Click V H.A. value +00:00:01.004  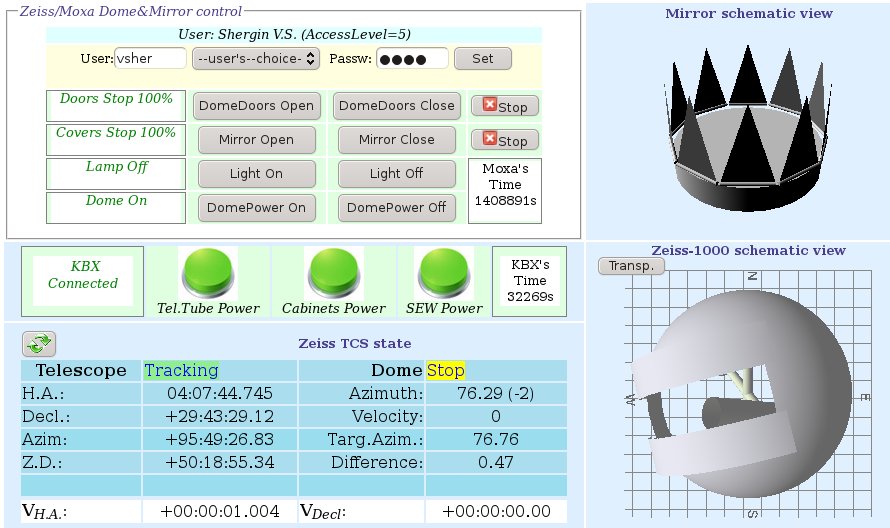(220, 512)
